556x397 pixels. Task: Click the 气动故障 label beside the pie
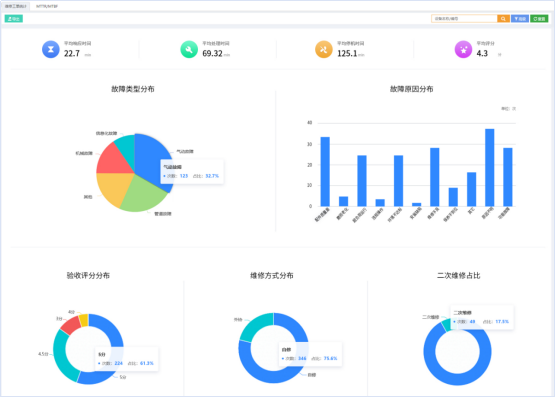(185, 152)
